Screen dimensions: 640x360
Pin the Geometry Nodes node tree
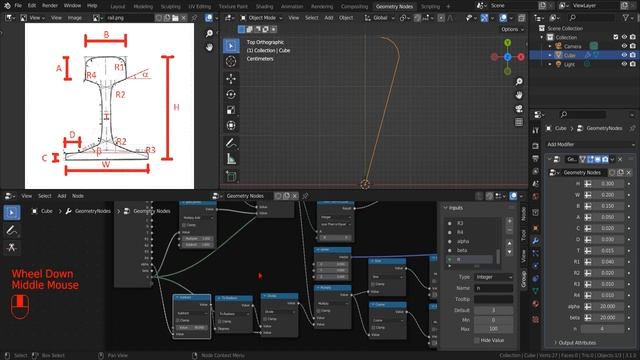coord(305,196)
